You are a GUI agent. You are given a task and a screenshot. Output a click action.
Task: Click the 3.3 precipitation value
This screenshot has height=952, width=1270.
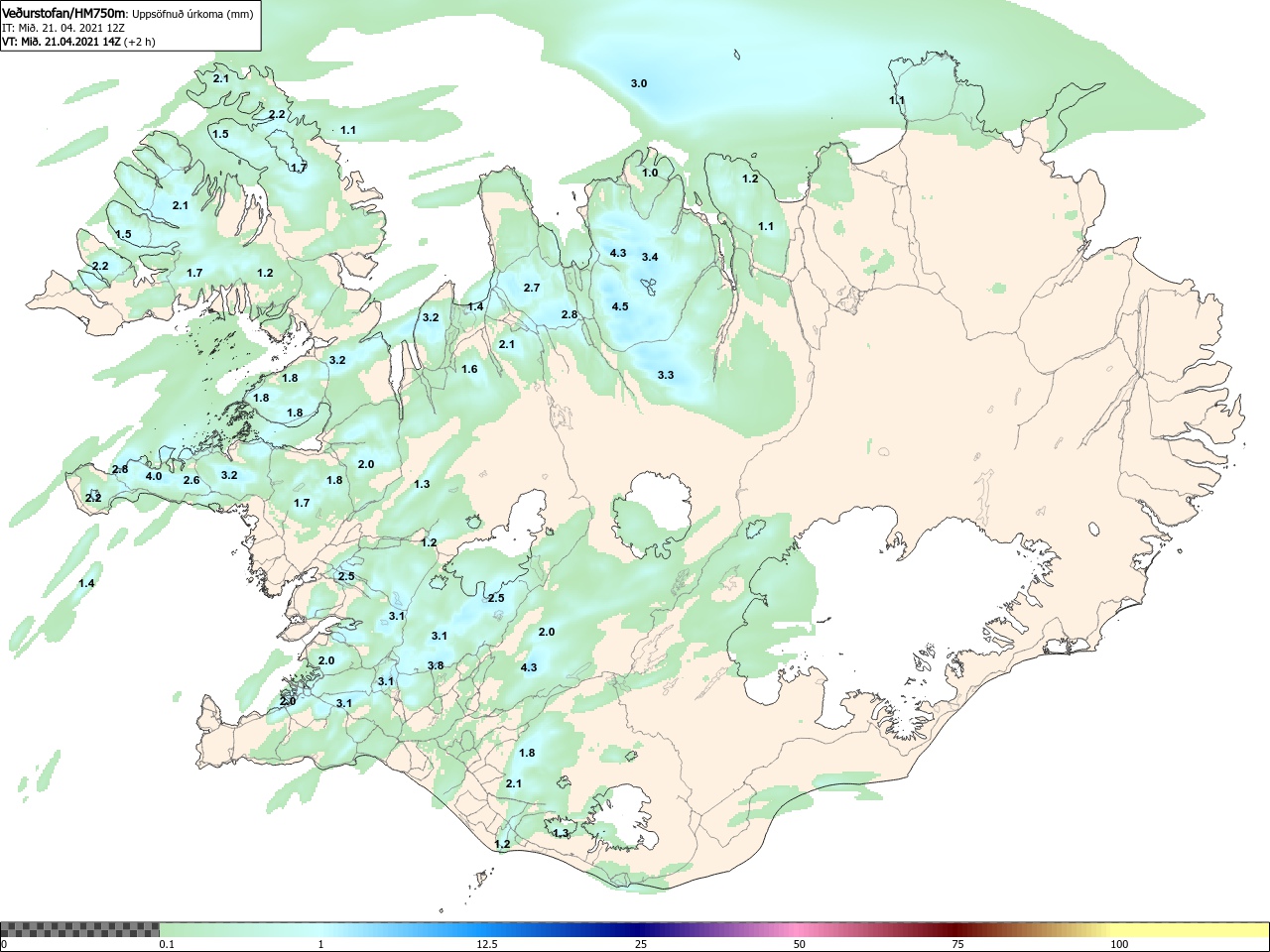(666, 375)
